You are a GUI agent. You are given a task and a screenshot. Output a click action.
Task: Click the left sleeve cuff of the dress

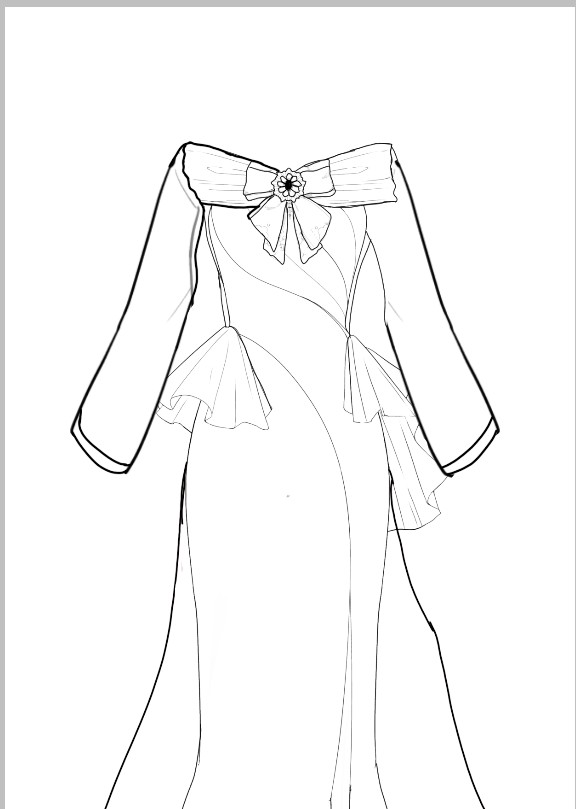click(x=100, y=443)
